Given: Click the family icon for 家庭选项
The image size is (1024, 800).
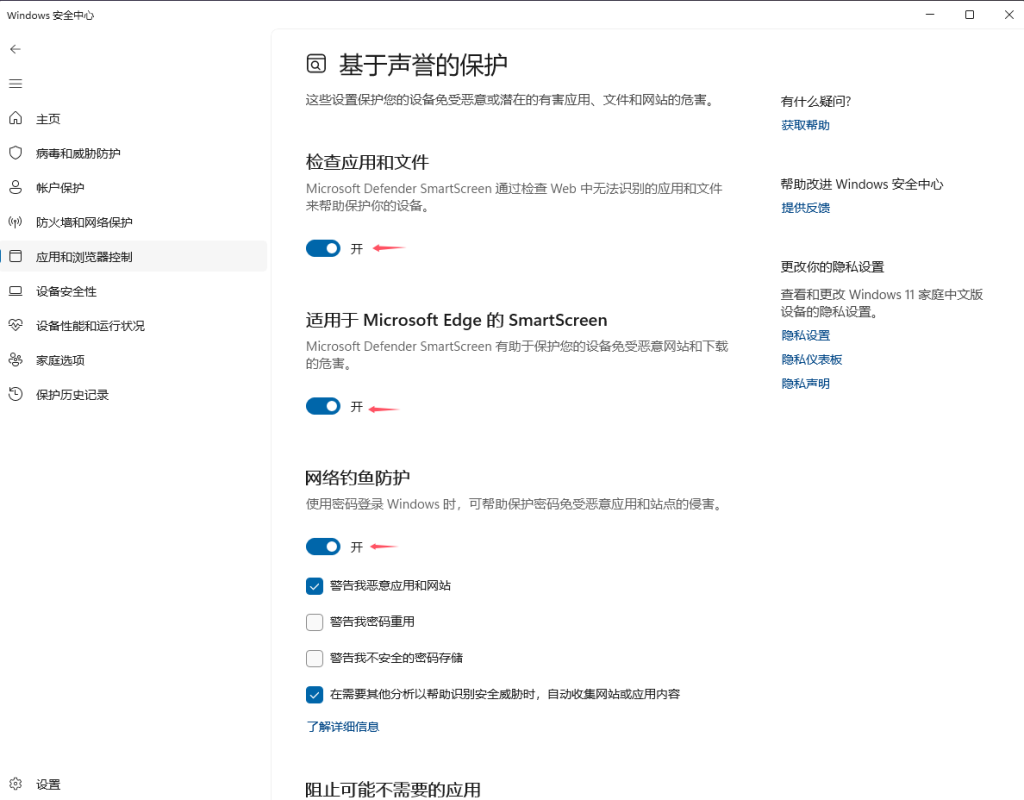Looking at the screenshot, I should pyautogui.click(x=16, y=359).
